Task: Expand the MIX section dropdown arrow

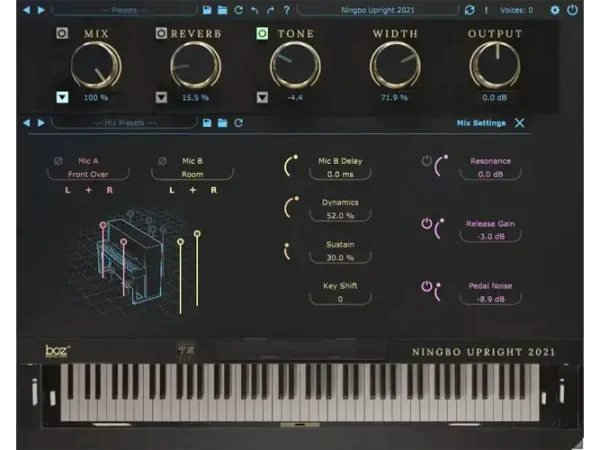Action: click(x=62, y=97)
